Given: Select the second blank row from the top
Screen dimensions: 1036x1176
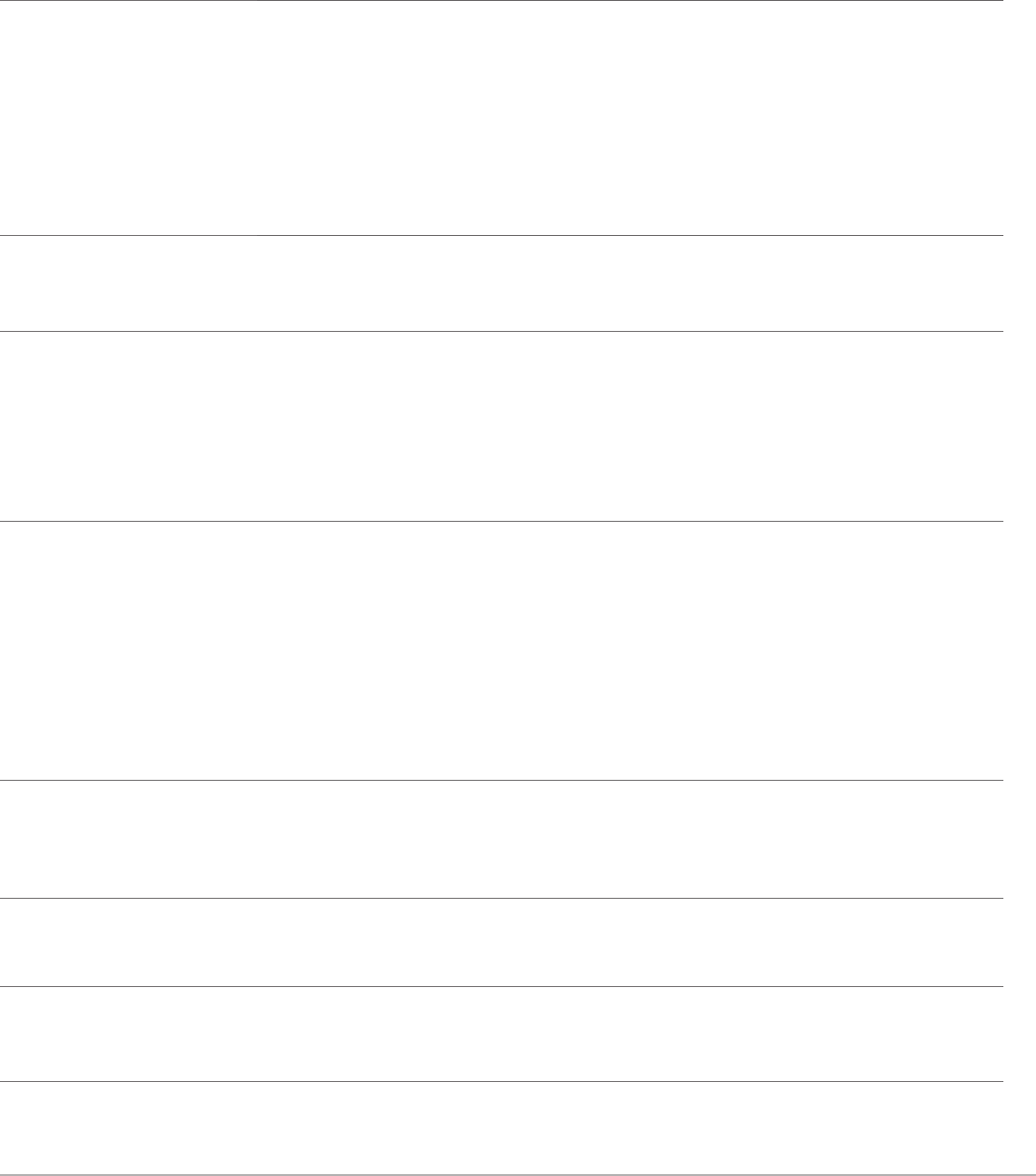Looking at the screenshot, I should [501, 284].
